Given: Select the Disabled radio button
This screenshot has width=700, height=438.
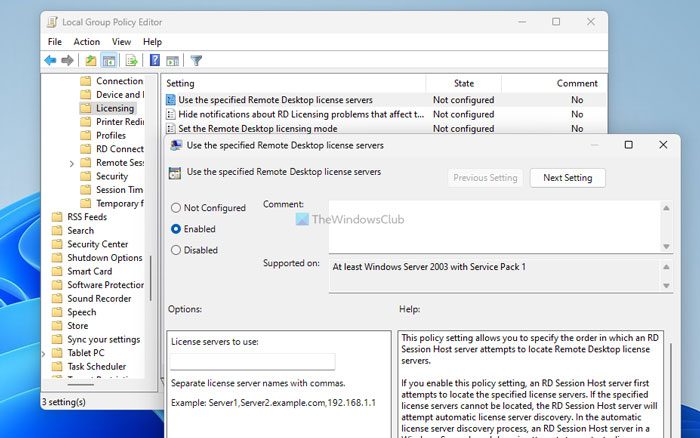Looking at the screenshot, I should [x=176, y=250].
